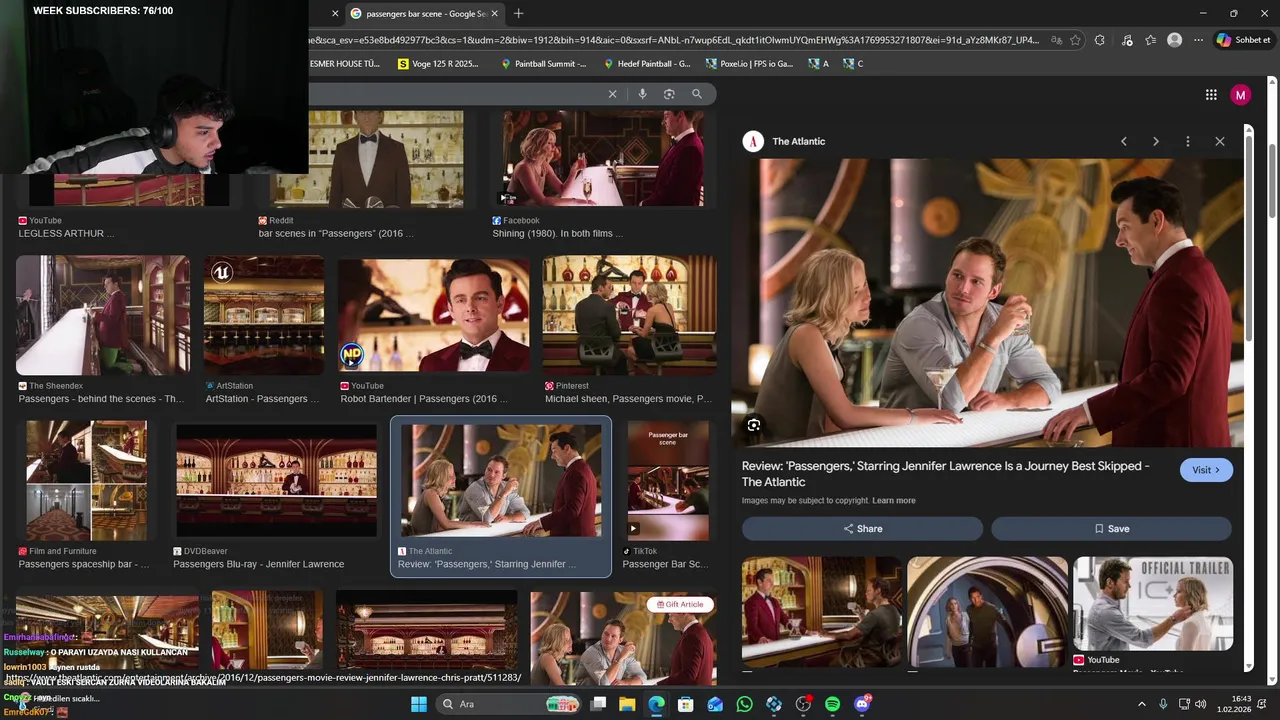This screenshot has width=1280, height=720.
Task: Open the Voge 125 R 2025 bookmark
Action: point(438,64)
